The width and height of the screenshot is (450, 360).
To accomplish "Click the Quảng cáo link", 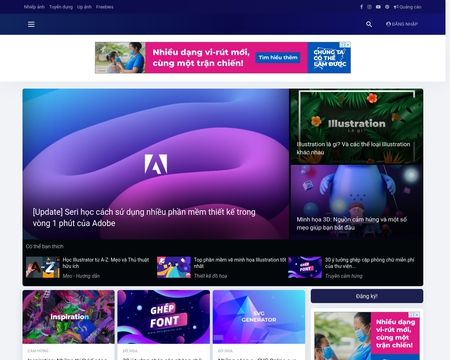I will tap(407, 7).
